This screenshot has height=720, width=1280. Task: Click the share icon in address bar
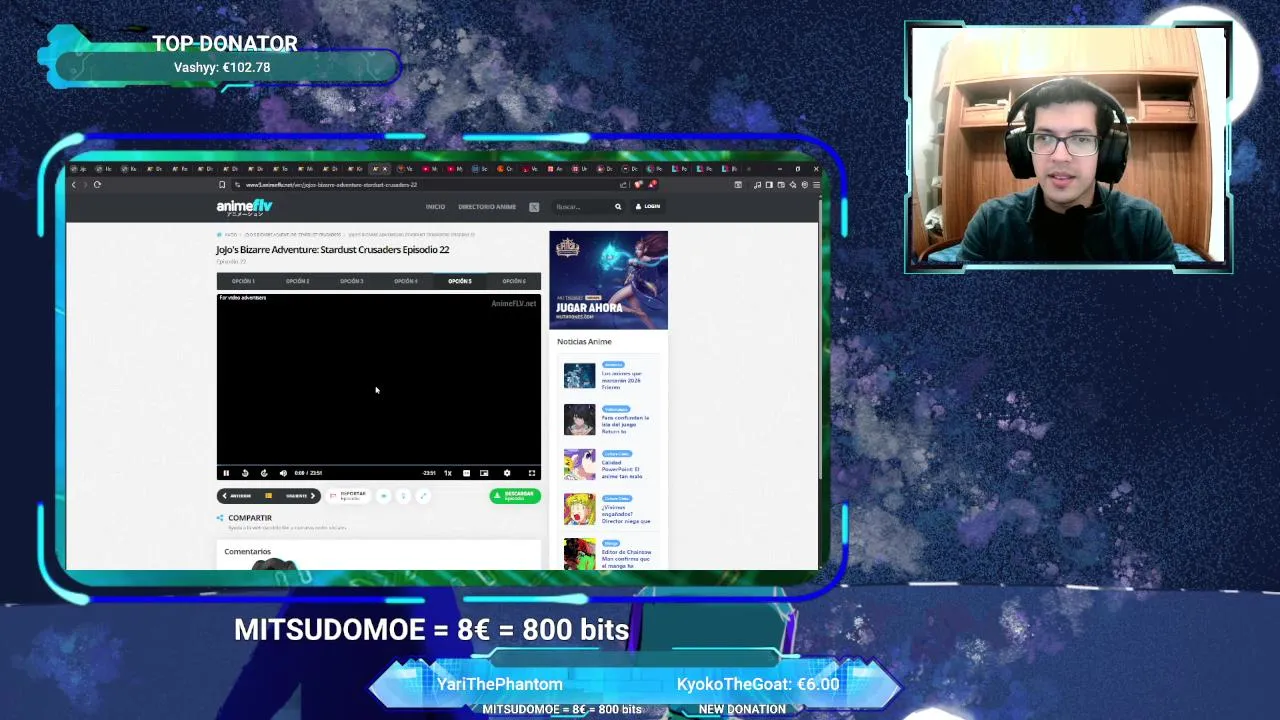tap(624, 185)
